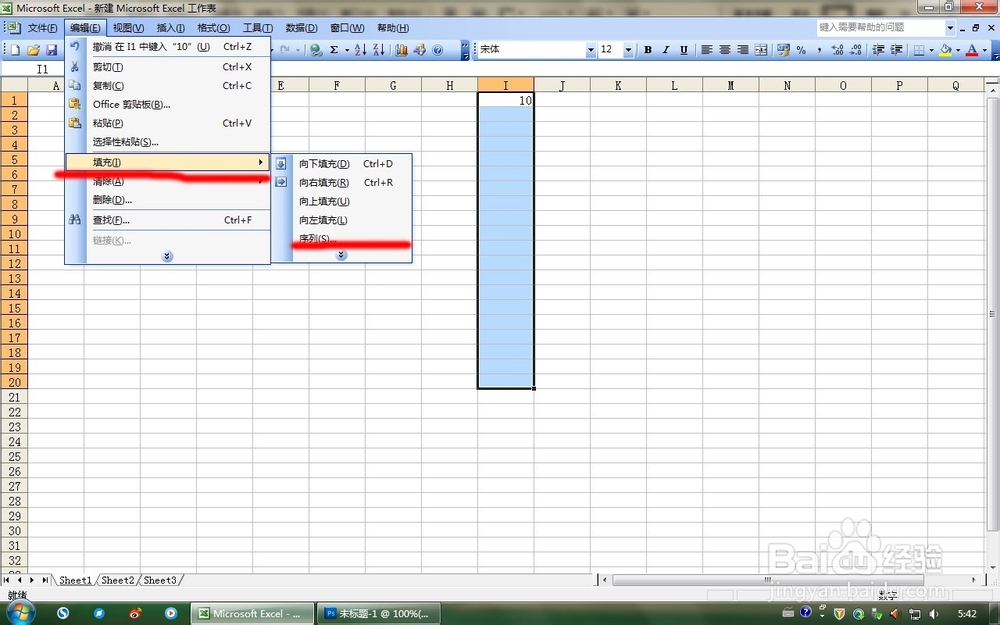Viewport: 1000px width, 625px height.
Task: Click the Align Left icon
Action: 707,50
